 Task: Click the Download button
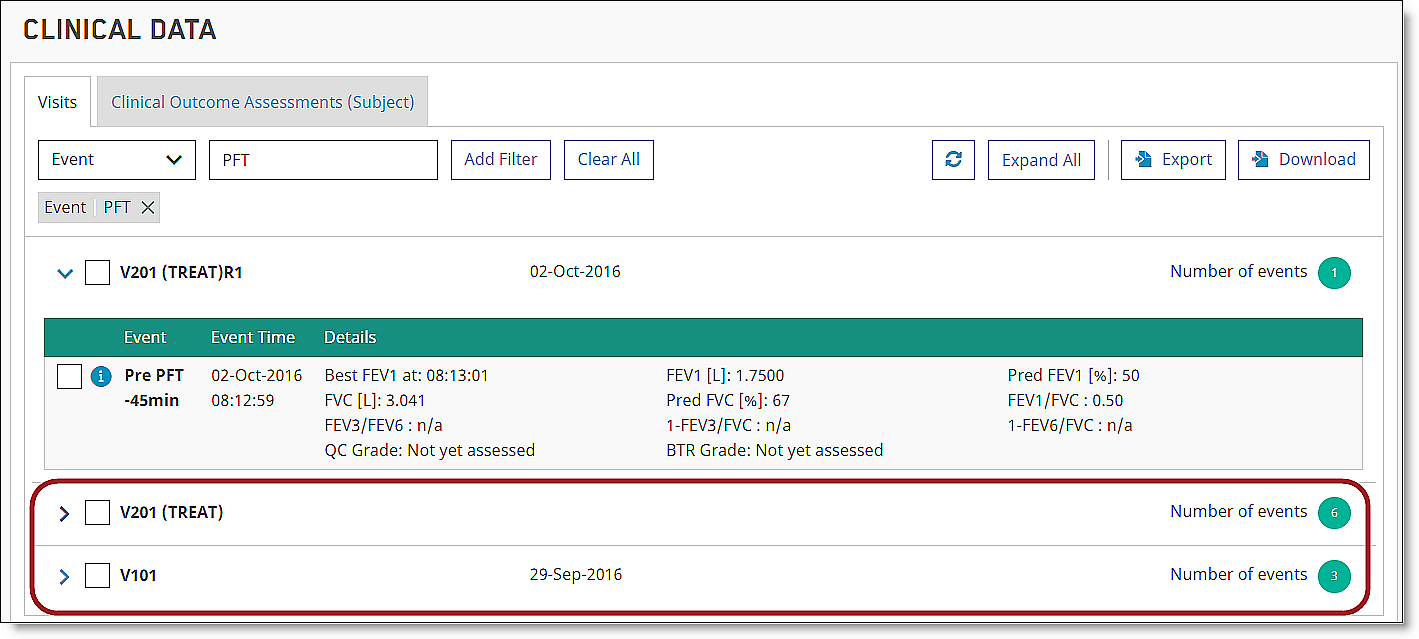[1304, 160]
